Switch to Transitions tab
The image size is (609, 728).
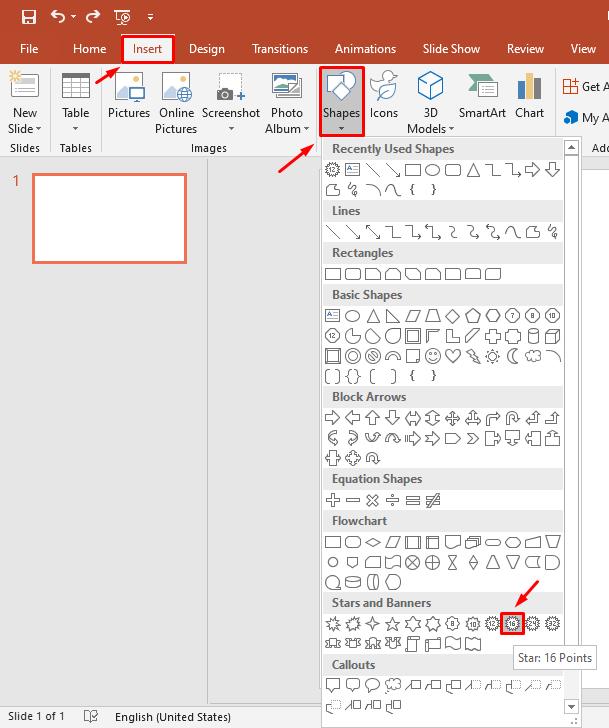coord(280,49)
